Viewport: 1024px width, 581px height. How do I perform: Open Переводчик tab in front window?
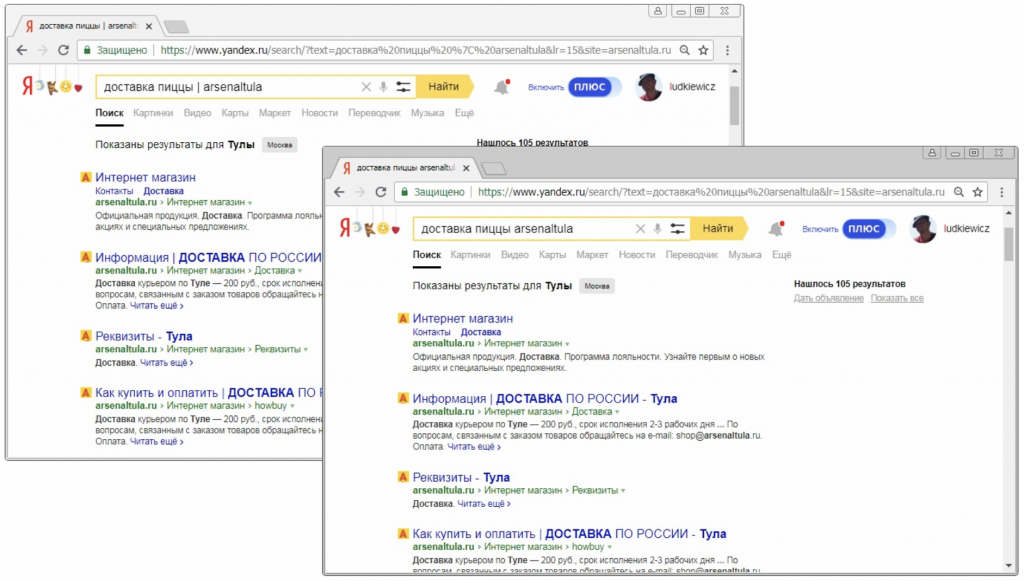pyautogui.click(x=692, y=255)
